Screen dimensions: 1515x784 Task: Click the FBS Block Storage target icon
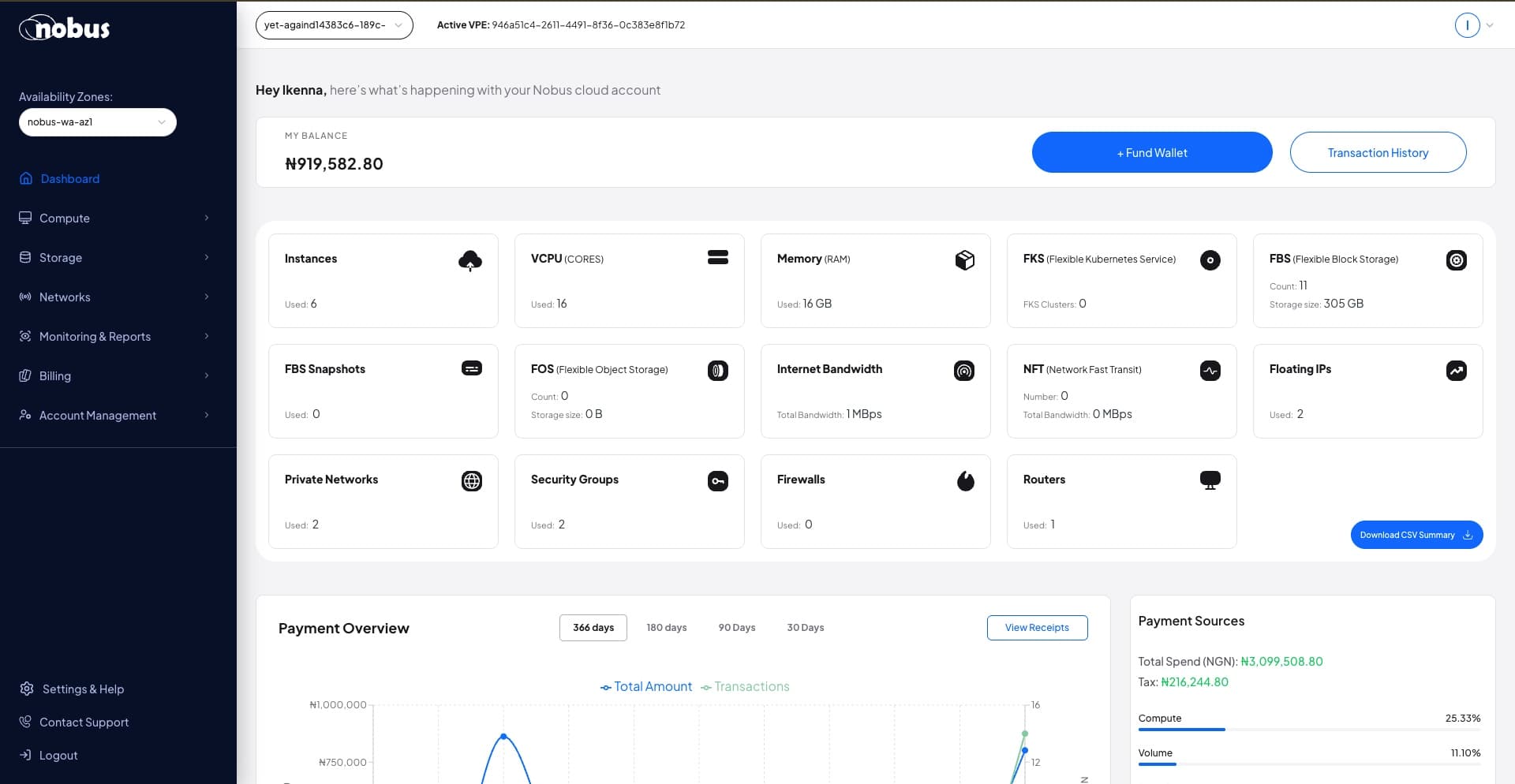tap(1457, 259)
